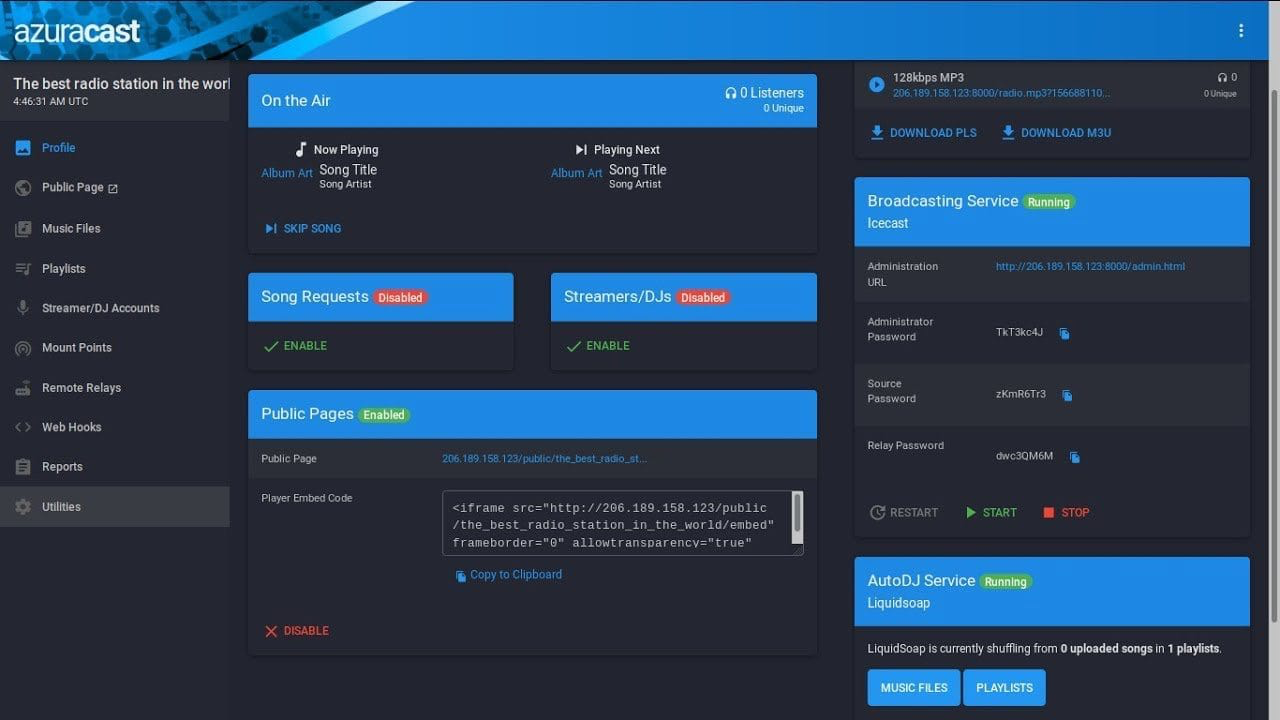The height and width of the screenshot is (720, 1280).
Task: Open Web Hooks using its code icon
Action: click(x=22, y=427)
